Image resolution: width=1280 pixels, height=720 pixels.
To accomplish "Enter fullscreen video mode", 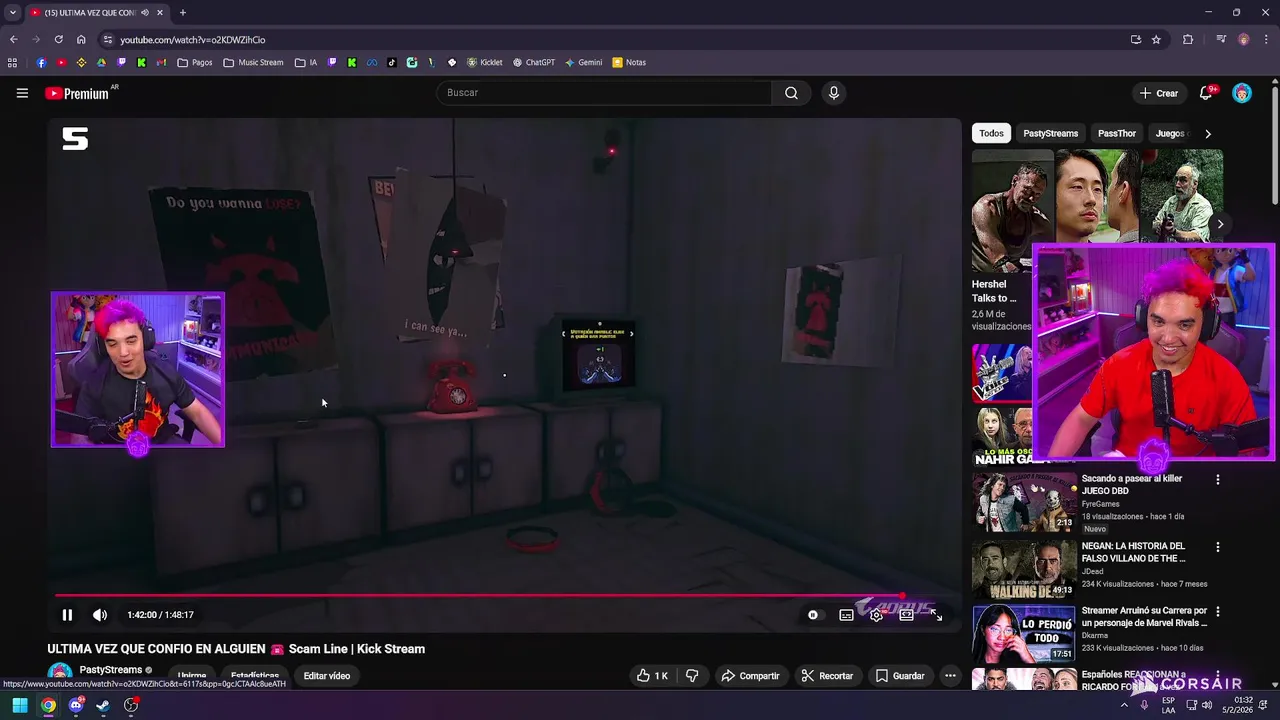I will pyautogui.click(x=936, y=615).
